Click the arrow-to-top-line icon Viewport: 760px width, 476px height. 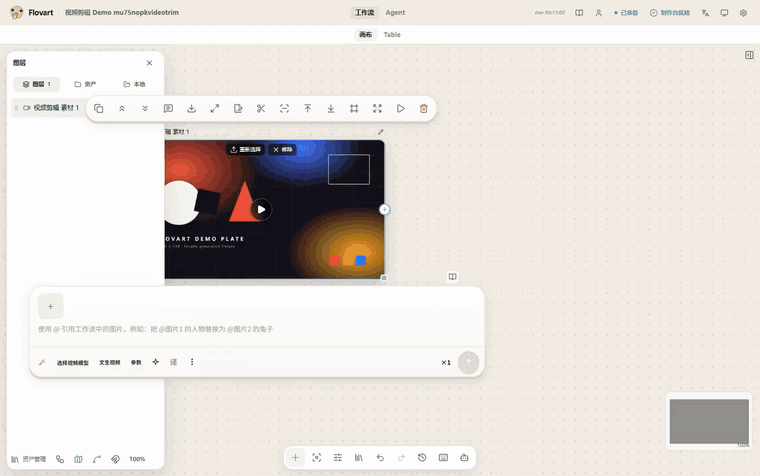coord(307,109)
